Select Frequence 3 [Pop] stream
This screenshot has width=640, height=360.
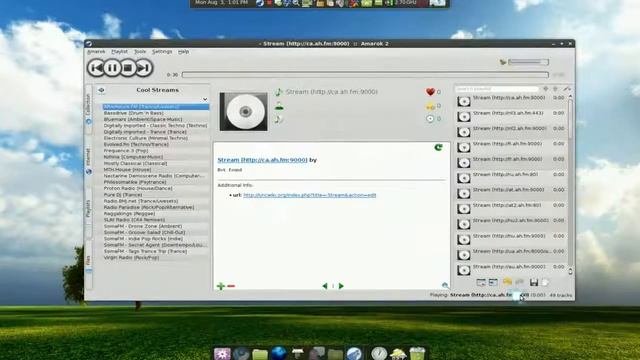click(126, 151)
